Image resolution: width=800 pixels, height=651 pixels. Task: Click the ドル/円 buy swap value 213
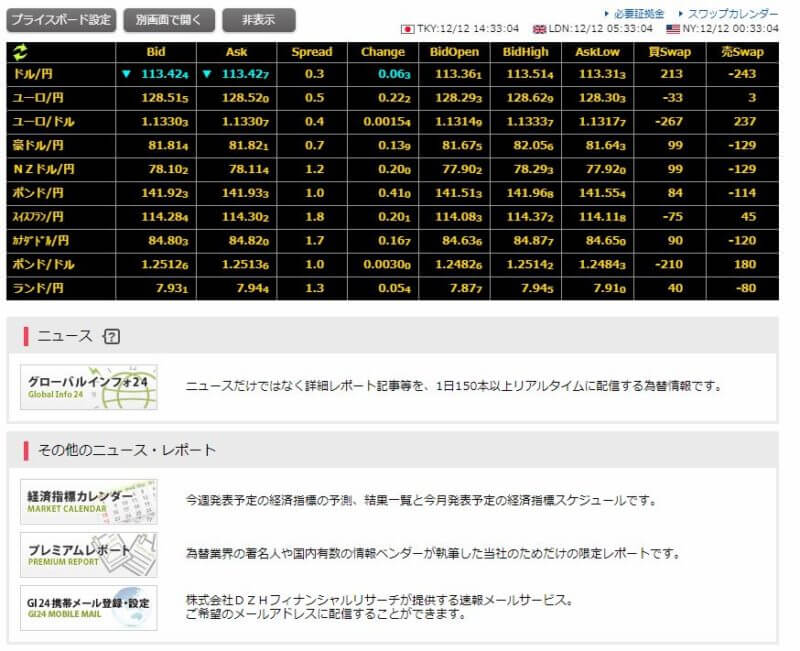coord(671,74)
